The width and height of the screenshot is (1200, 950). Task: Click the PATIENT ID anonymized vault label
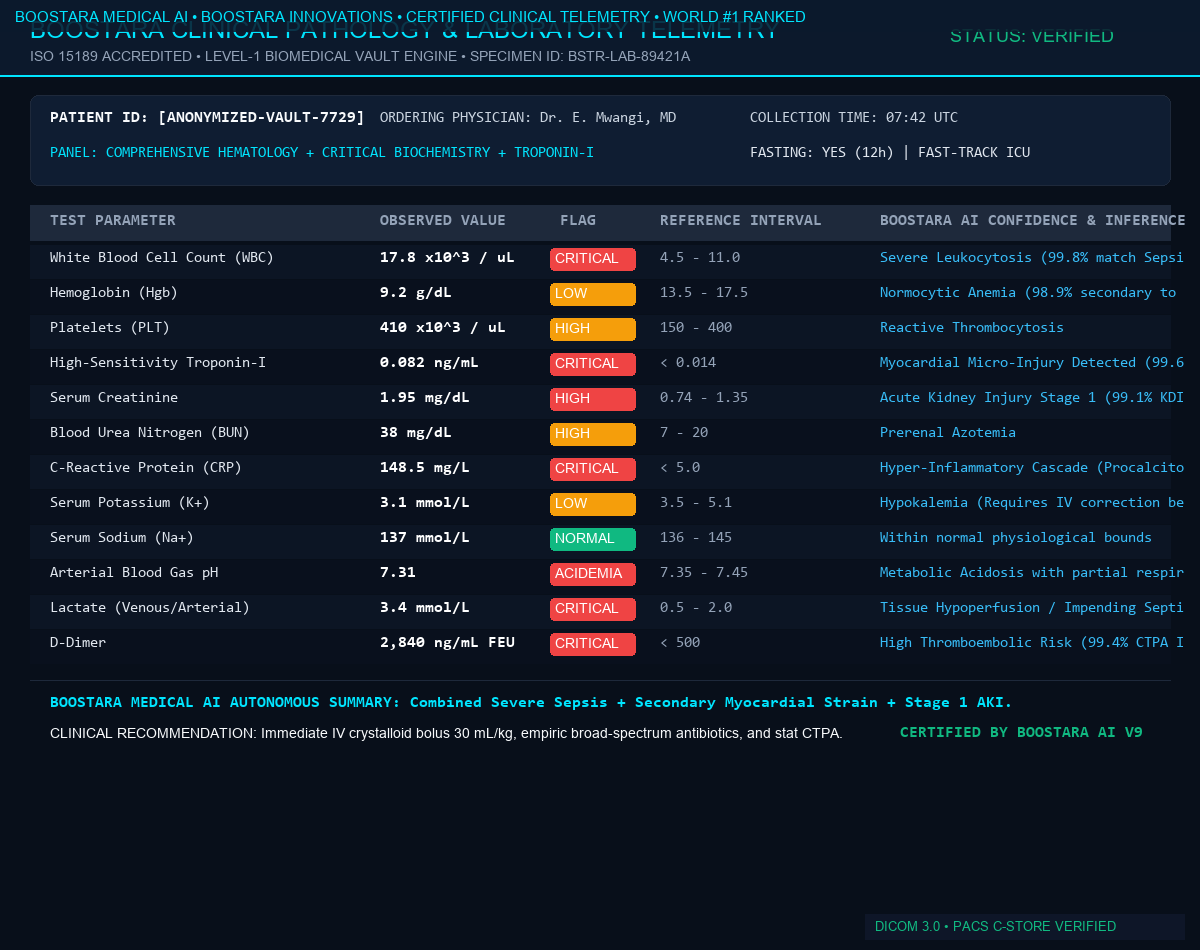[207, 117]
